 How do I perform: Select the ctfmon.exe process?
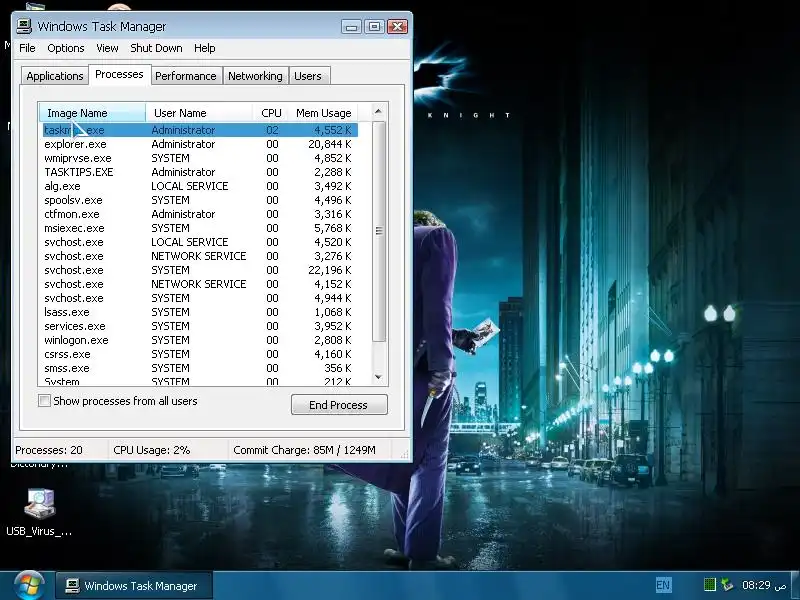[200, 214]
